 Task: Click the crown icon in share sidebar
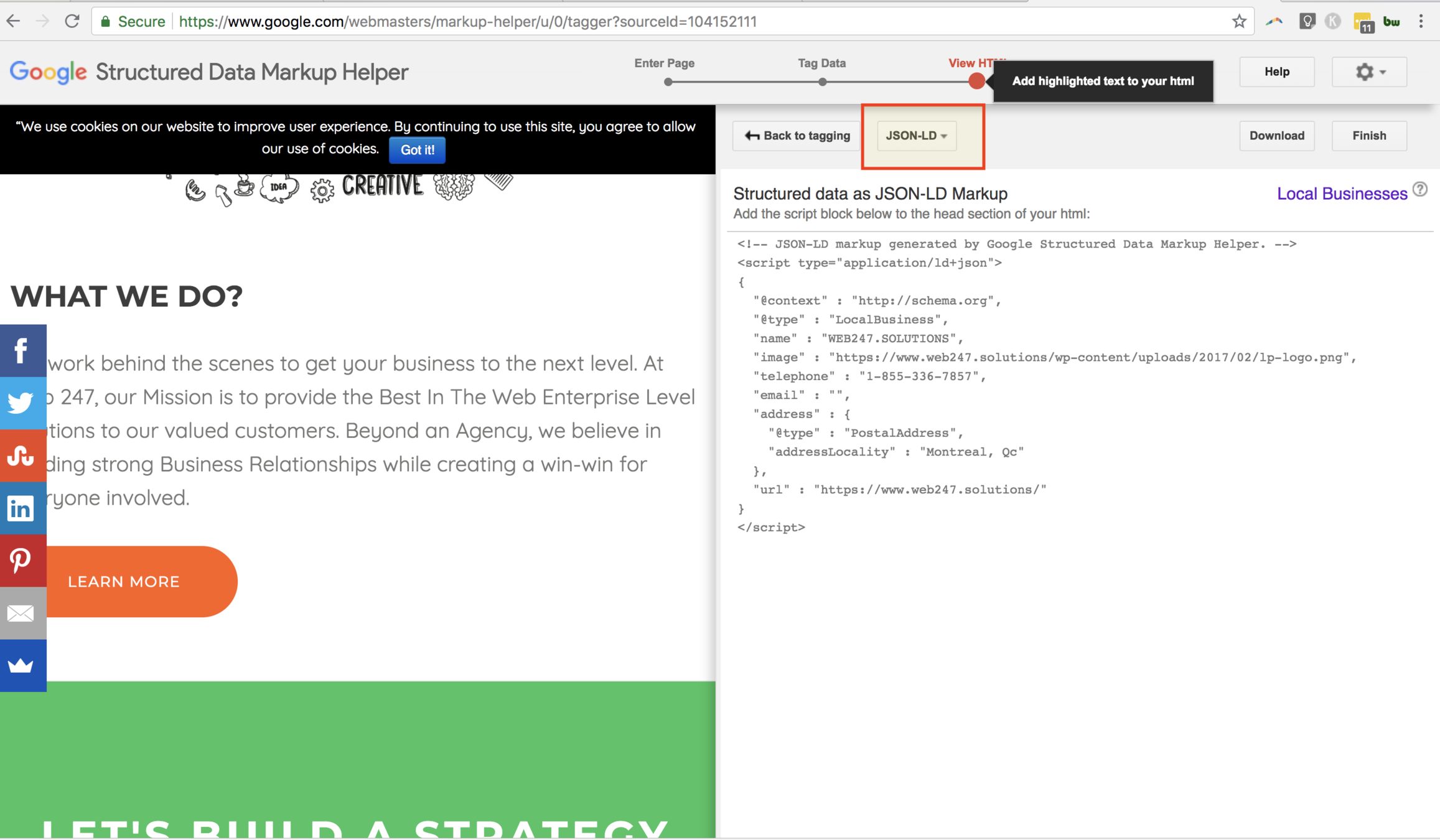coord(22,666)
